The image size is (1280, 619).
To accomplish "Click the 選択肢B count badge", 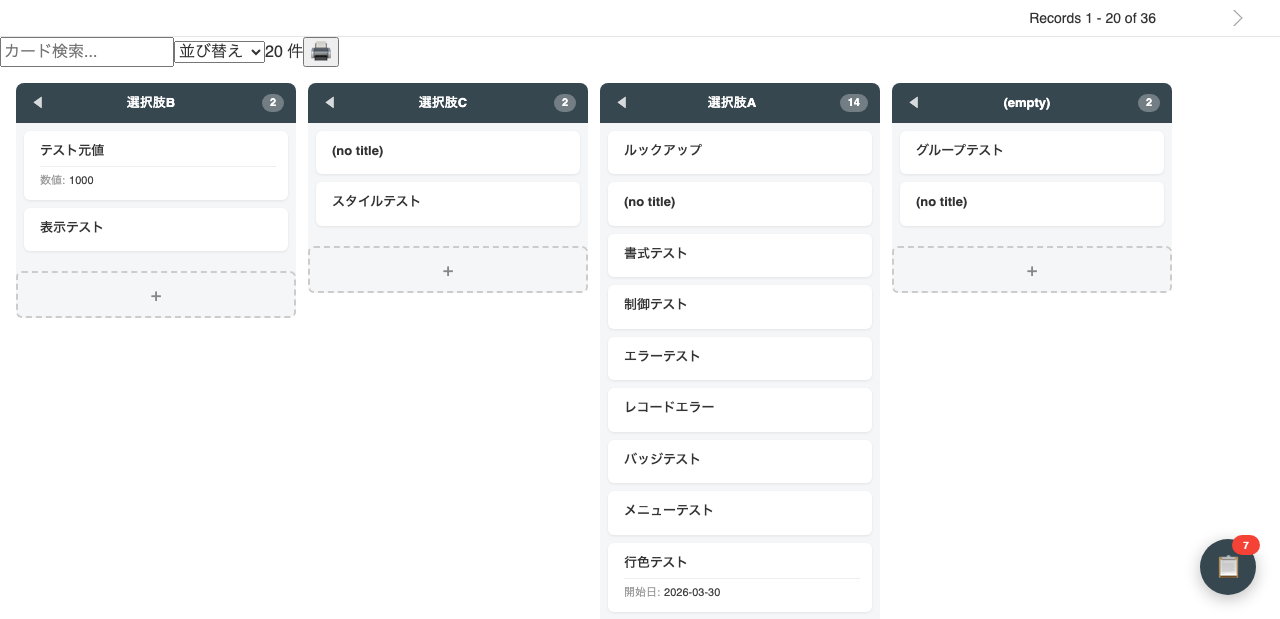I will (x=273, y=103).
